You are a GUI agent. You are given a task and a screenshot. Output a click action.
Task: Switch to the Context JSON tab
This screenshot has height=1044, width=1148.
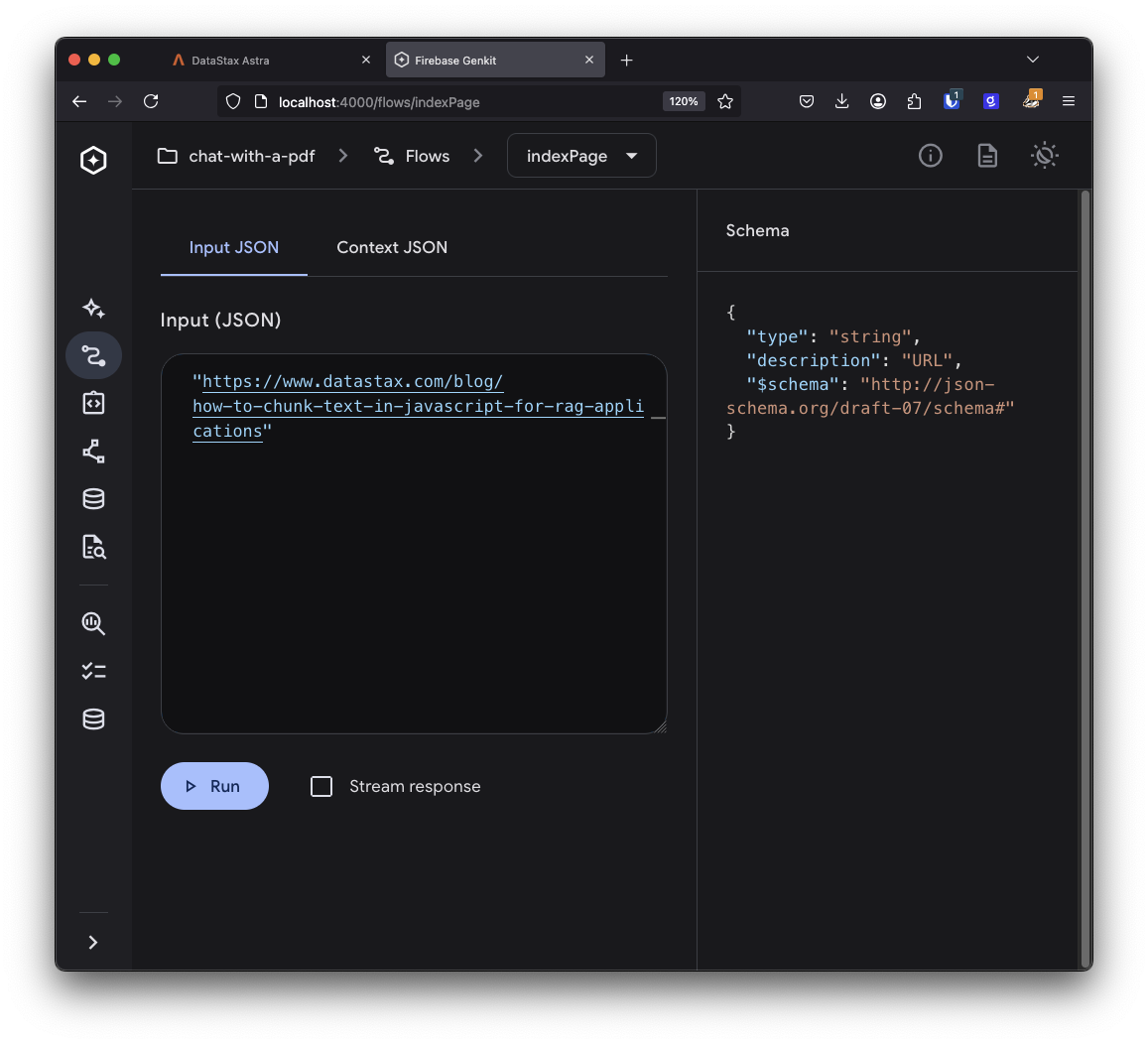click(392, 247)
